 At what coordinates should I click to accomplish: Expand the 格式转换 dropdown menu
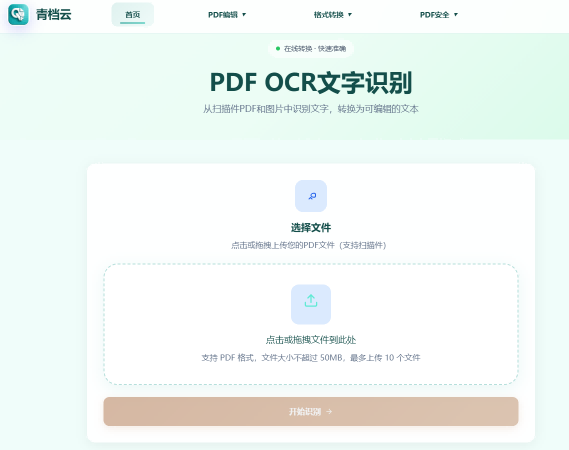(332, 15)
